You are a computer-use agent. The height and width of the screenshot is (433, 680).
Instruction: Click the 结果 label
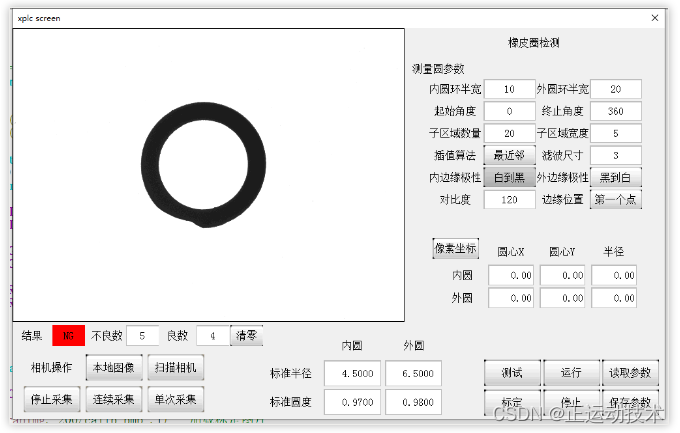click(32, 335)
